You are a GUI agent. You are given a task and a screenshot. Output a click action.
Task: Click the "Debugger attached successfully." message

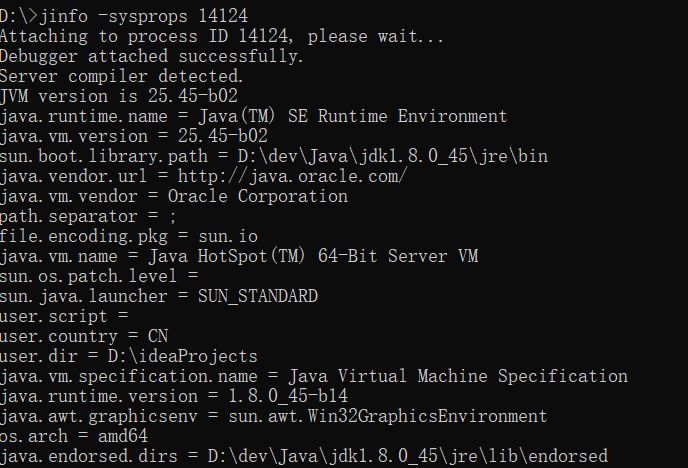click(x=152, y=56)
